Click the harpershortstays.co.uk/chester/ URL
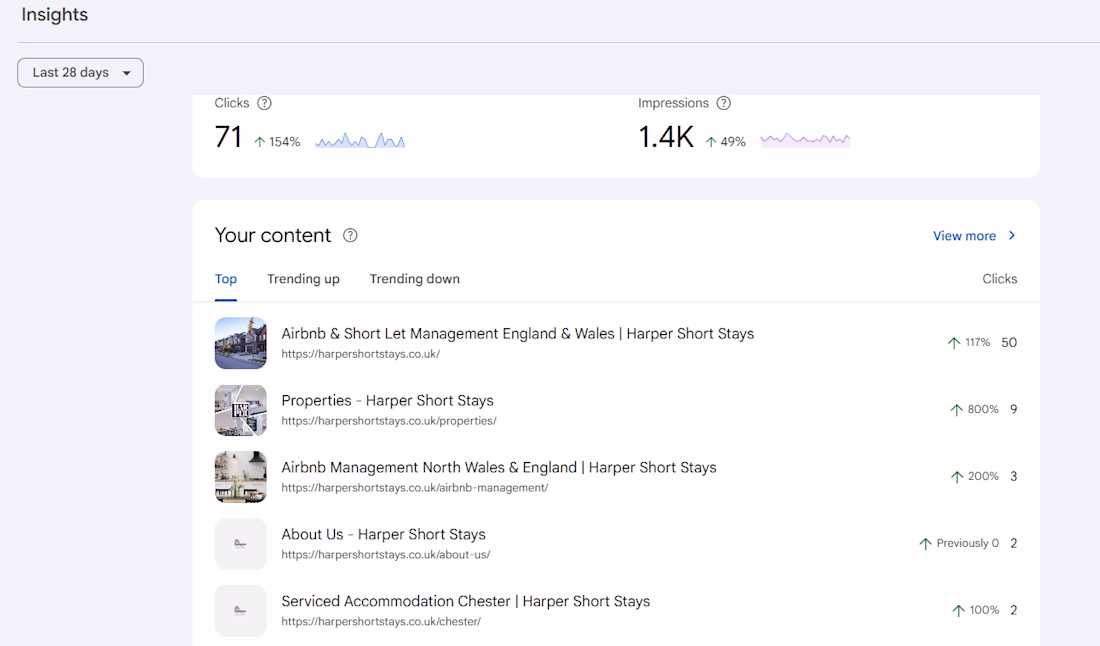This screenshot has width=1100, height=646. (381, 621)
